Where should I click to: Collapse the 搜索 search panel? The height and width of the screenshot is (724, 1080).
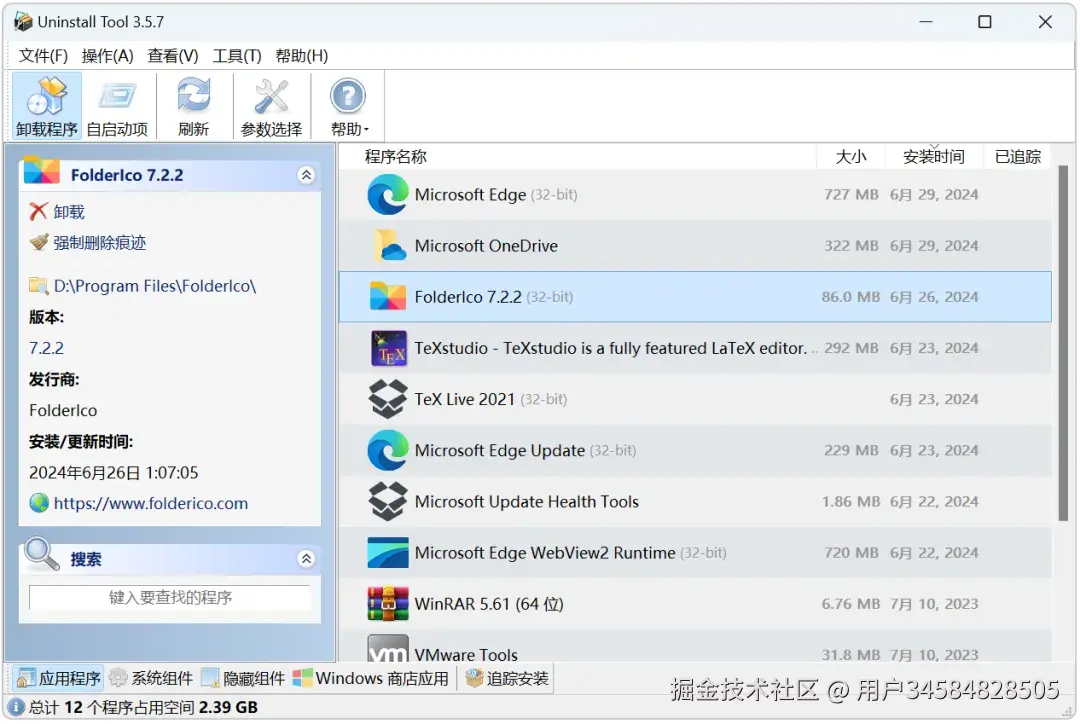pos(307,559)
